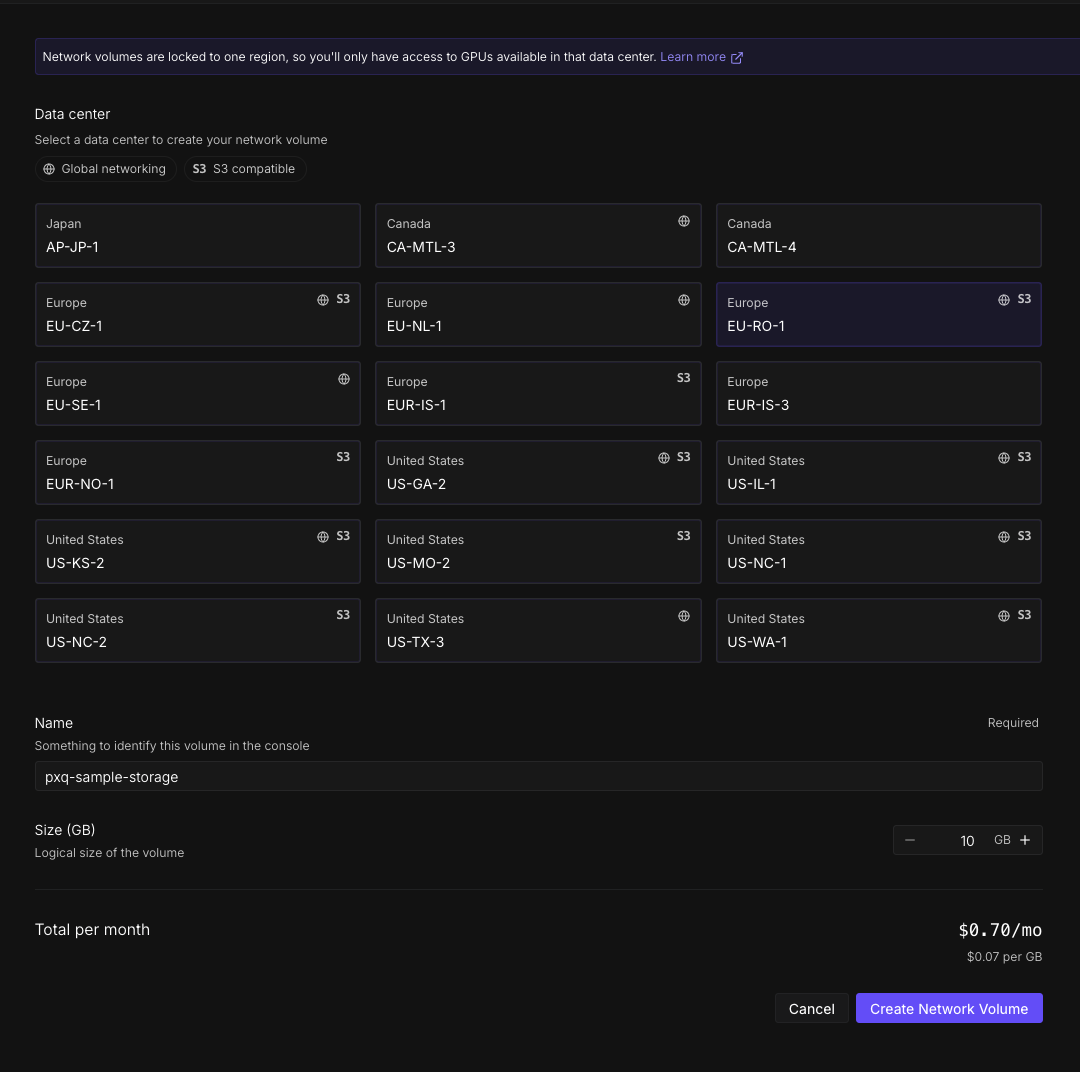Select EUR-IS-1 data center card

[x=538, y=393]
